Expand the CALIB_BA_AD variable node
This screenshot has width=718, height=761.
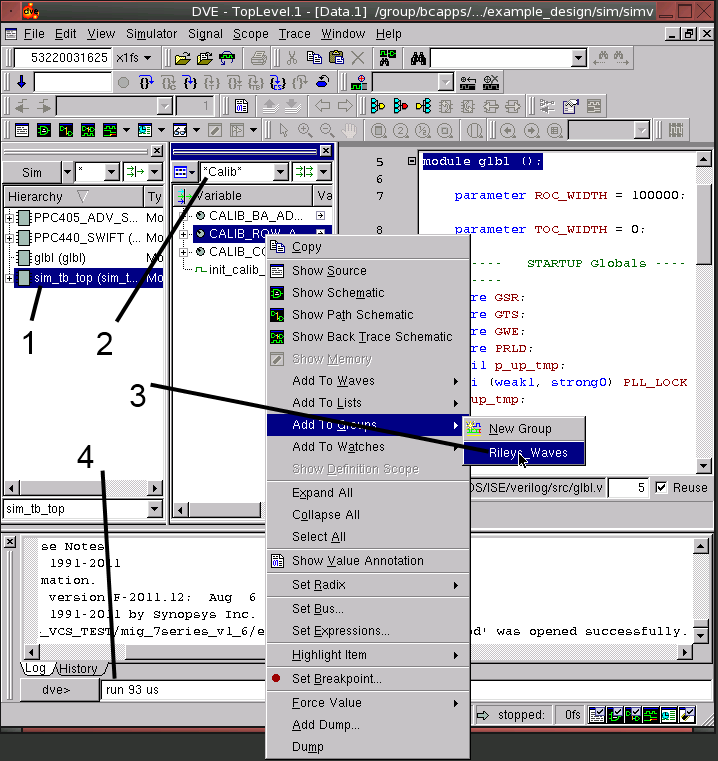pyautogui.click(x=184, y=215)
